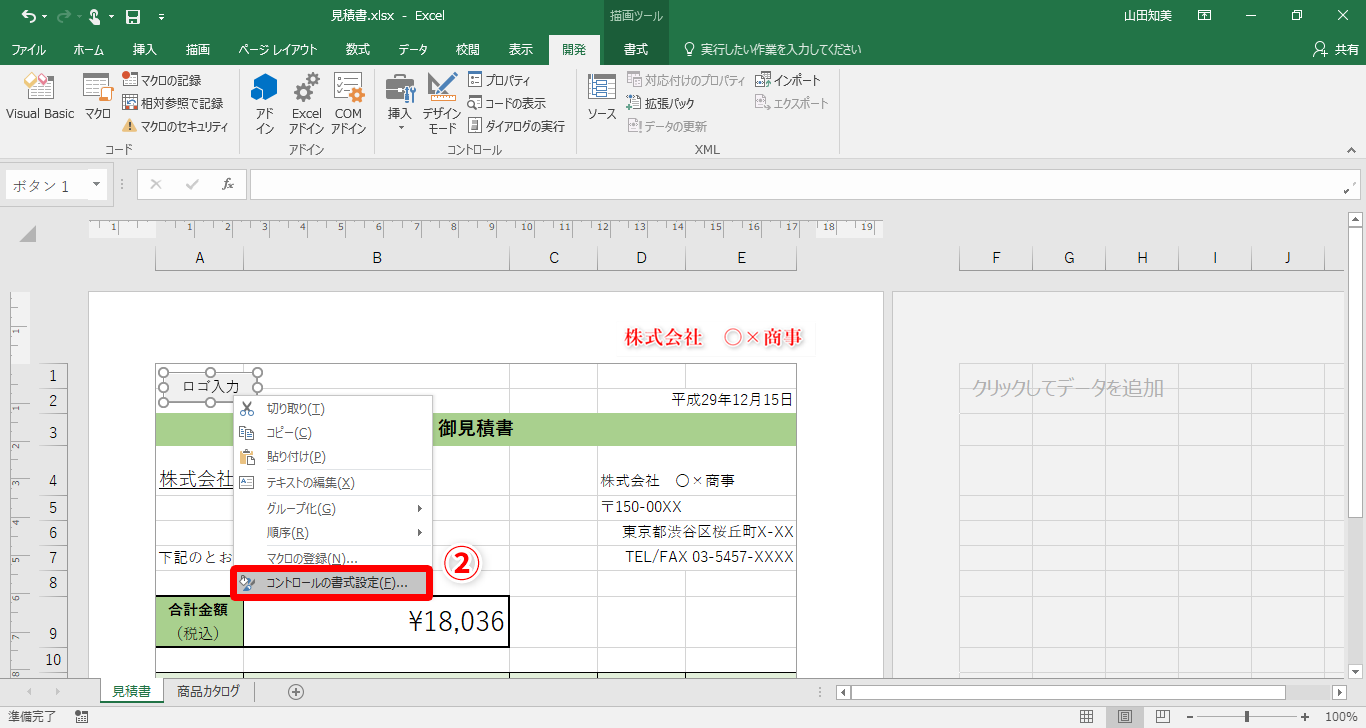Open the Macros dialog icon
1366x728 pixels.
(98, 98)
